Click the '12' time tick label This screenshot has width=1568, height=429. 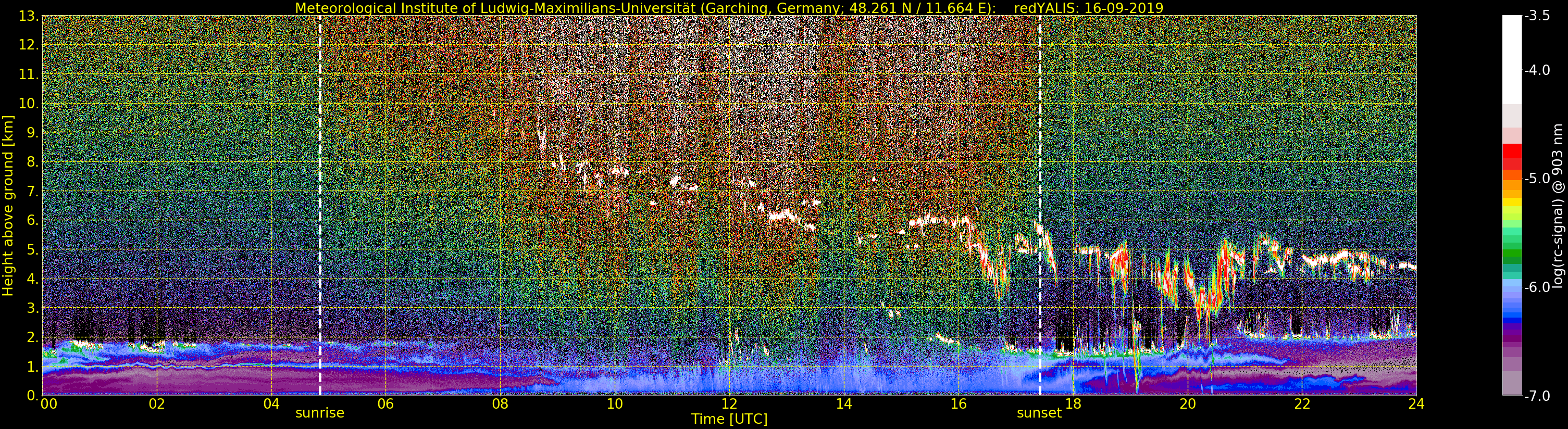(x=729, y=404)
